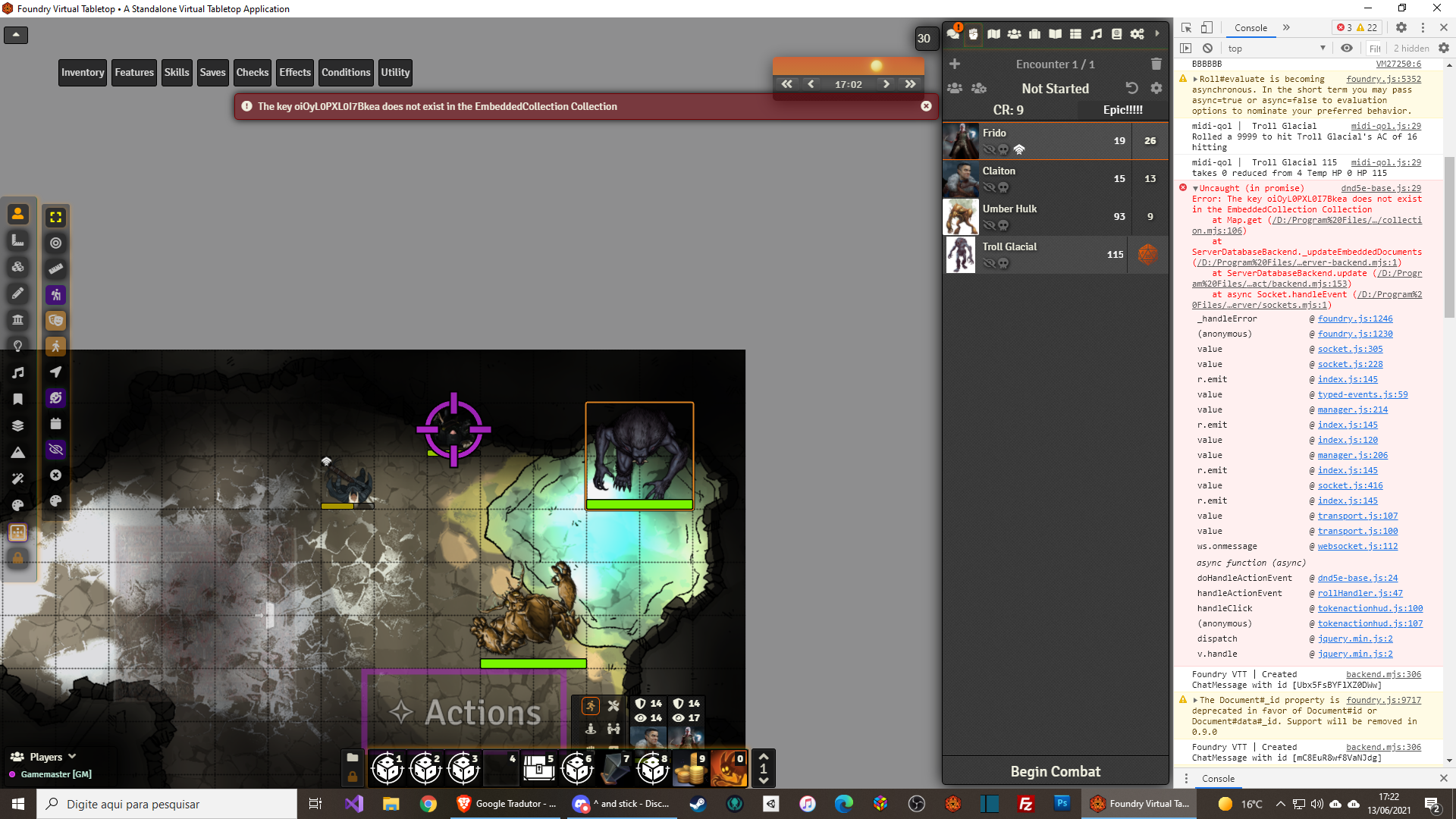Collapse the Players list
Image resolution: width=1456 pixels, height=819 pixels.
[x=72, y=757]
